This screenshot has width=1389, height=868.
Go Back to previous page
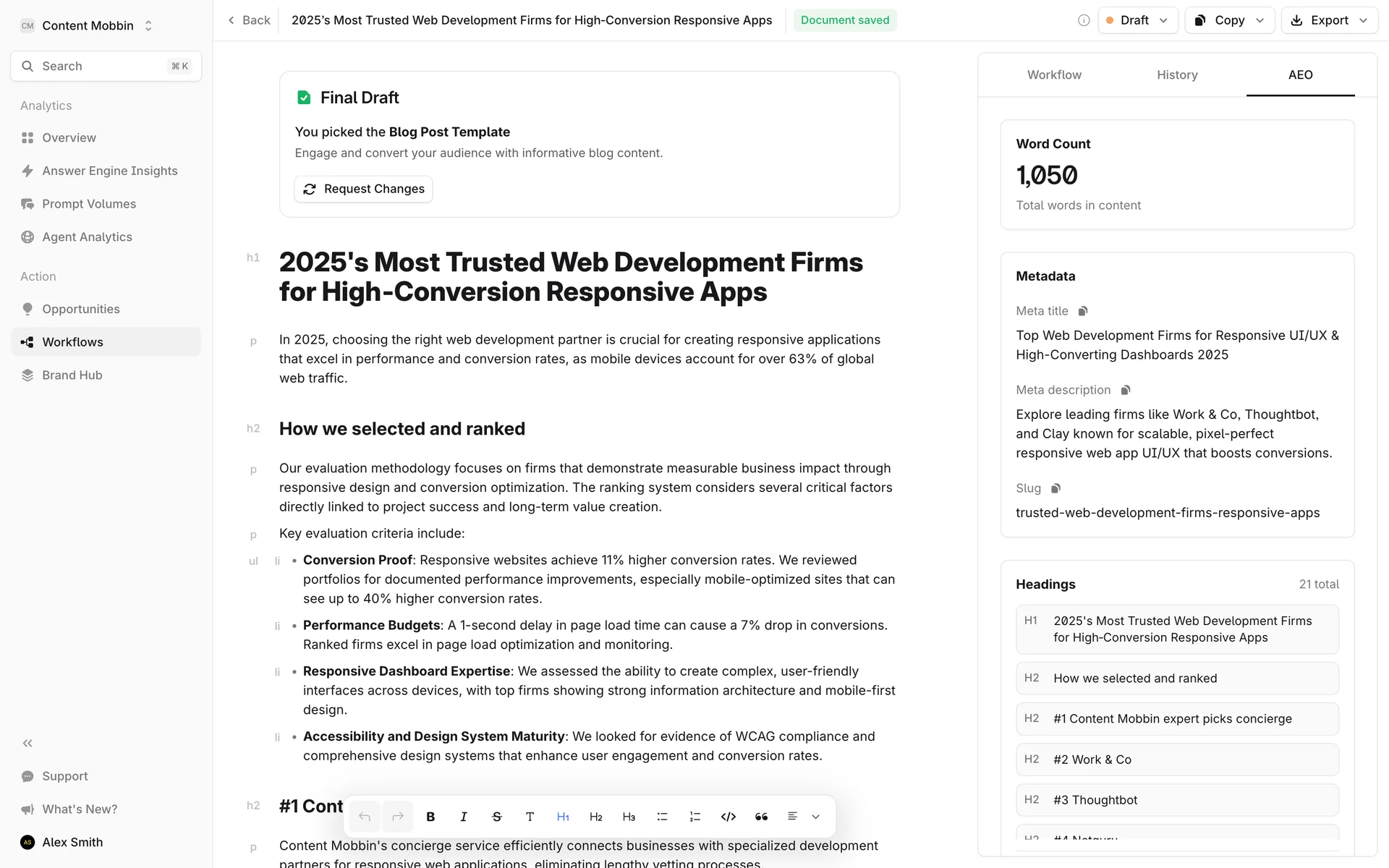pos(249,20)
